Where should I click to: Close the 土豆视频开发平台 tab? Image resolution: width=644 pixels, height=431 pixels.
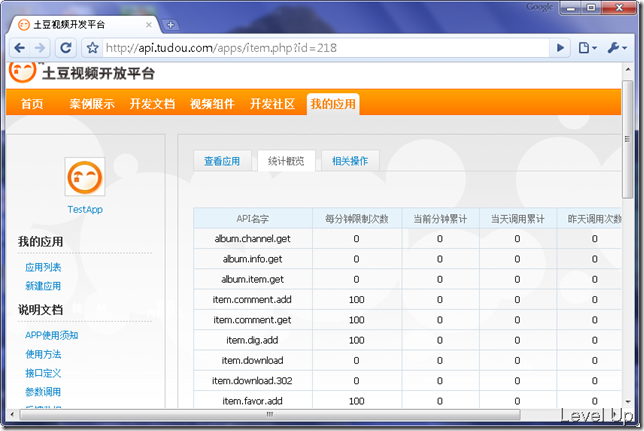tap(149, 25)
